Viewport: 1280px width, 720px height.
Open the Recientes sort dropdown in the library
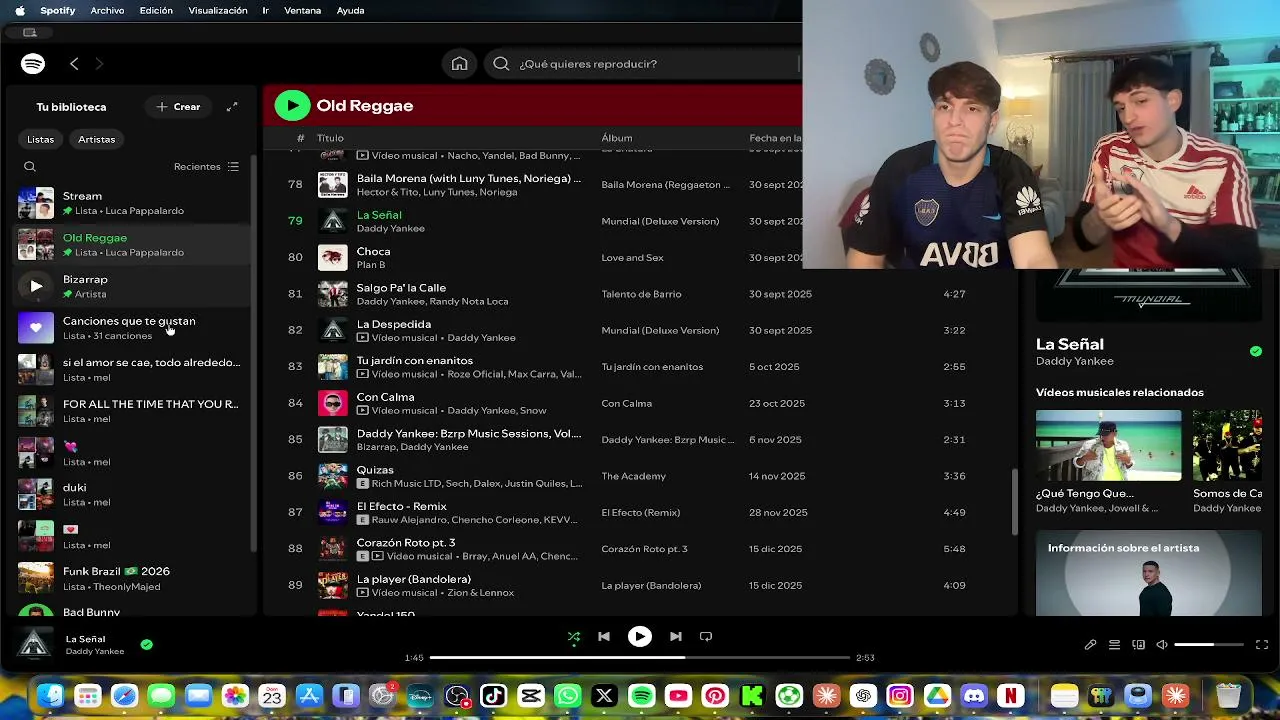point(206,167)
